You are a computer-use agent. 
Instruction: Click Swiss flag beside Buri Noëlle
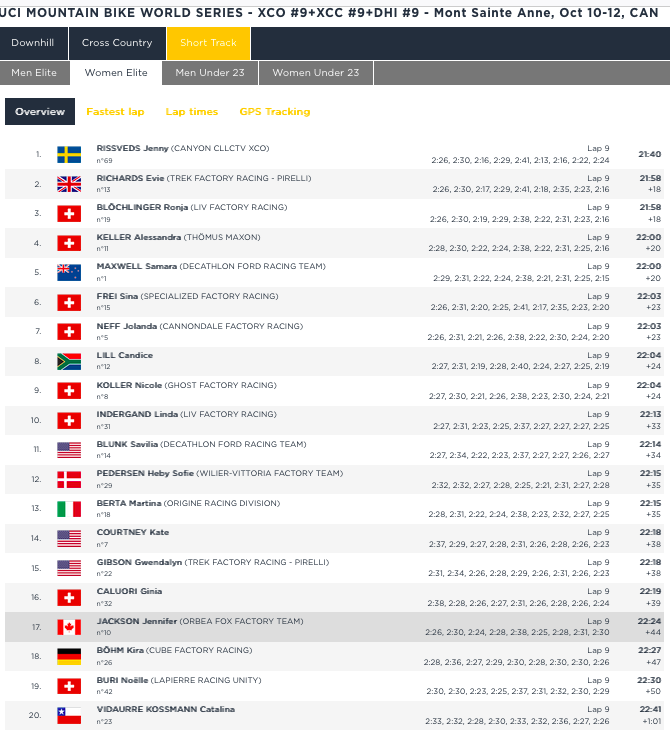click(69, 686)
